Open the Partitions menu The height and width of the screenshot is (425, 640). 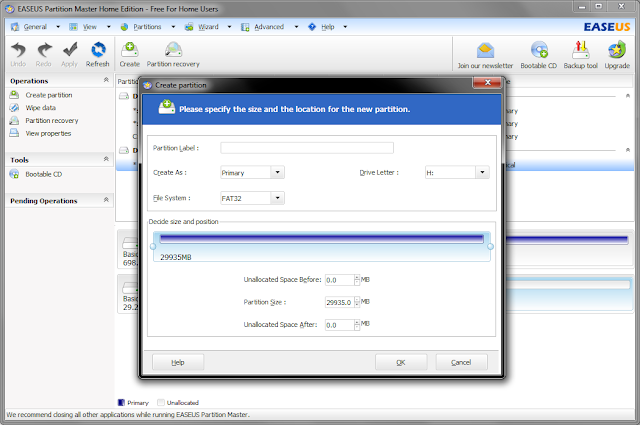click(x=147, y=27)
